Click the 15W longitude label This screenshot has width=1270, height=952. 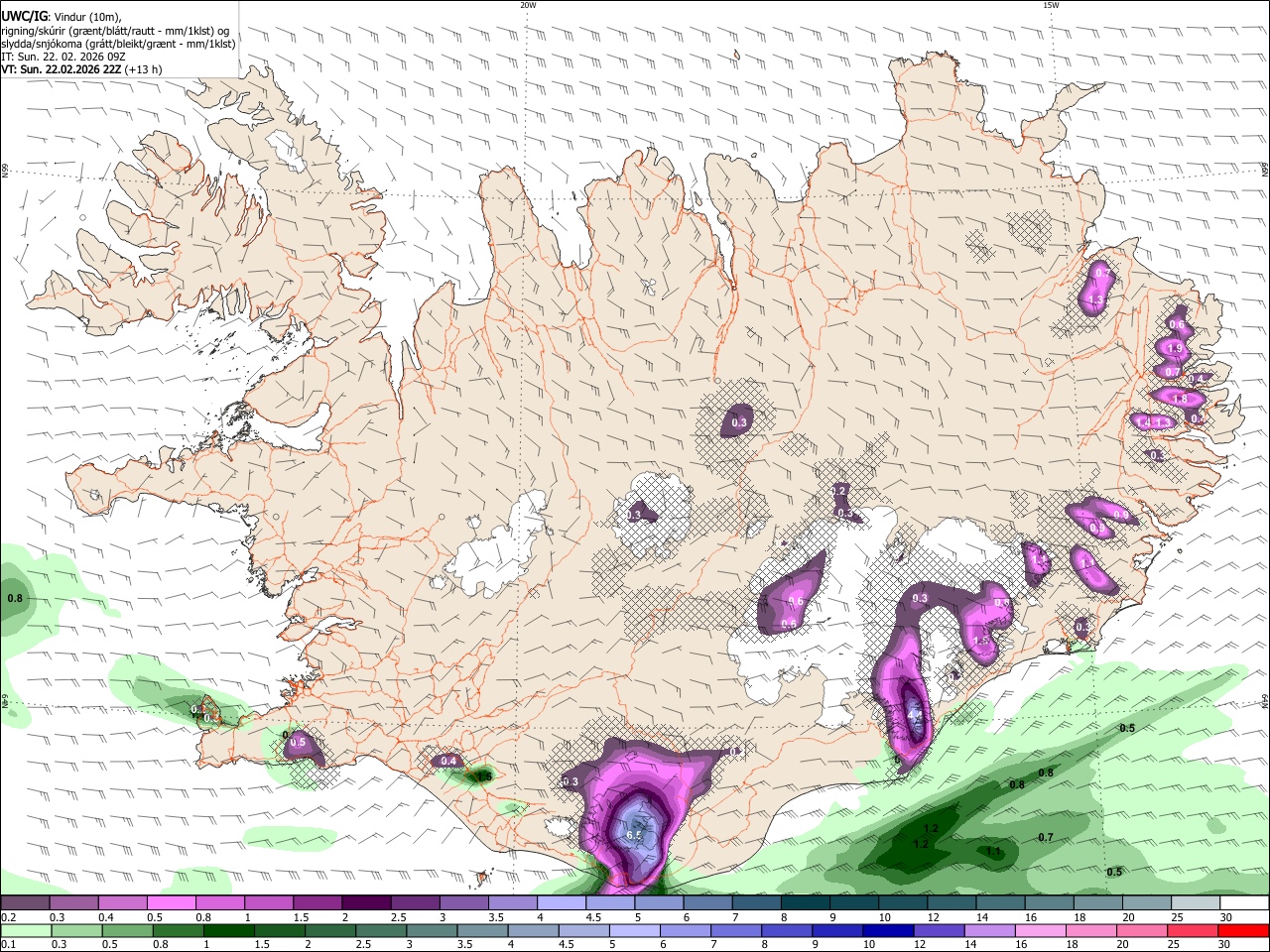1051,5
